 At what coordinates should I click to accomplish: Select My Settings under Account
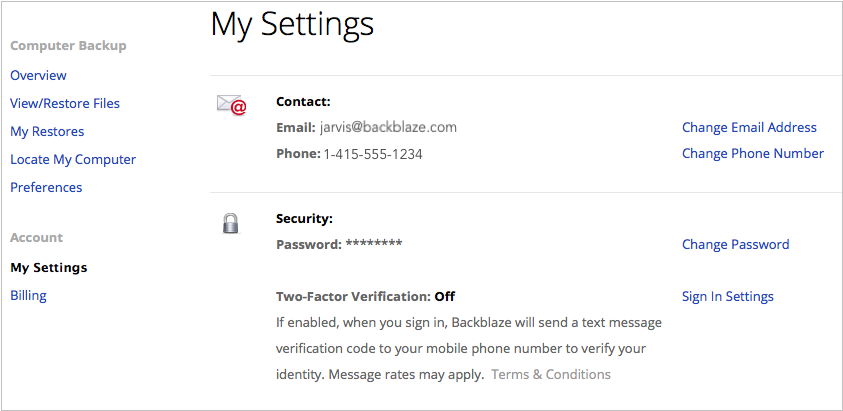(48, 267)
